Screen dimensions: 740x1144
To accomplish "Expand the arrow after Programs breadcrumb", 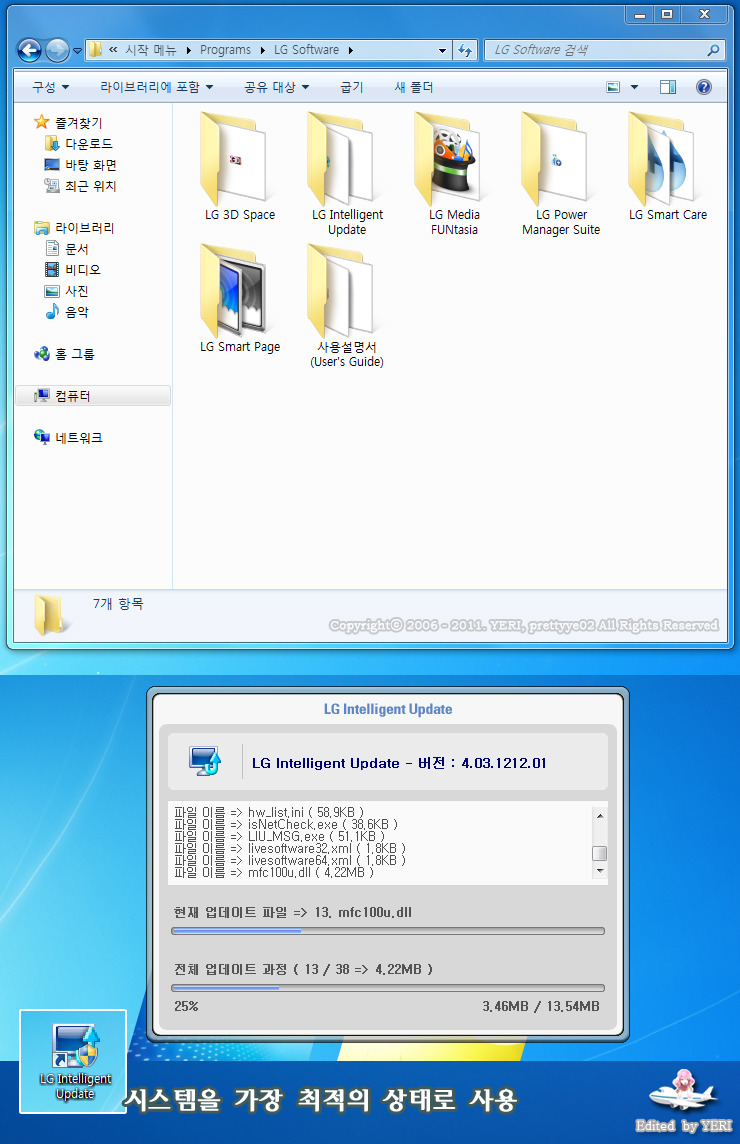I will (x=263, y=50).
